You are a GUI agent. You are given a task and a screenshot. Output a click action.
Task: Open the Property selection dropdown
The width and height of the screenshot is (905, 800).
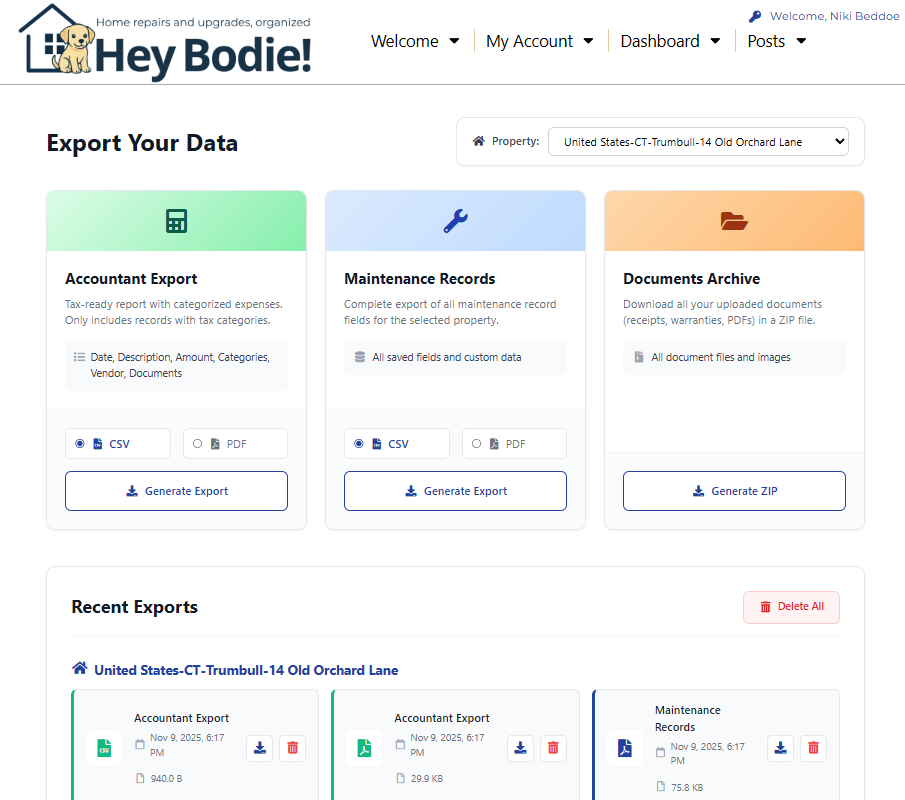(698, 142)
